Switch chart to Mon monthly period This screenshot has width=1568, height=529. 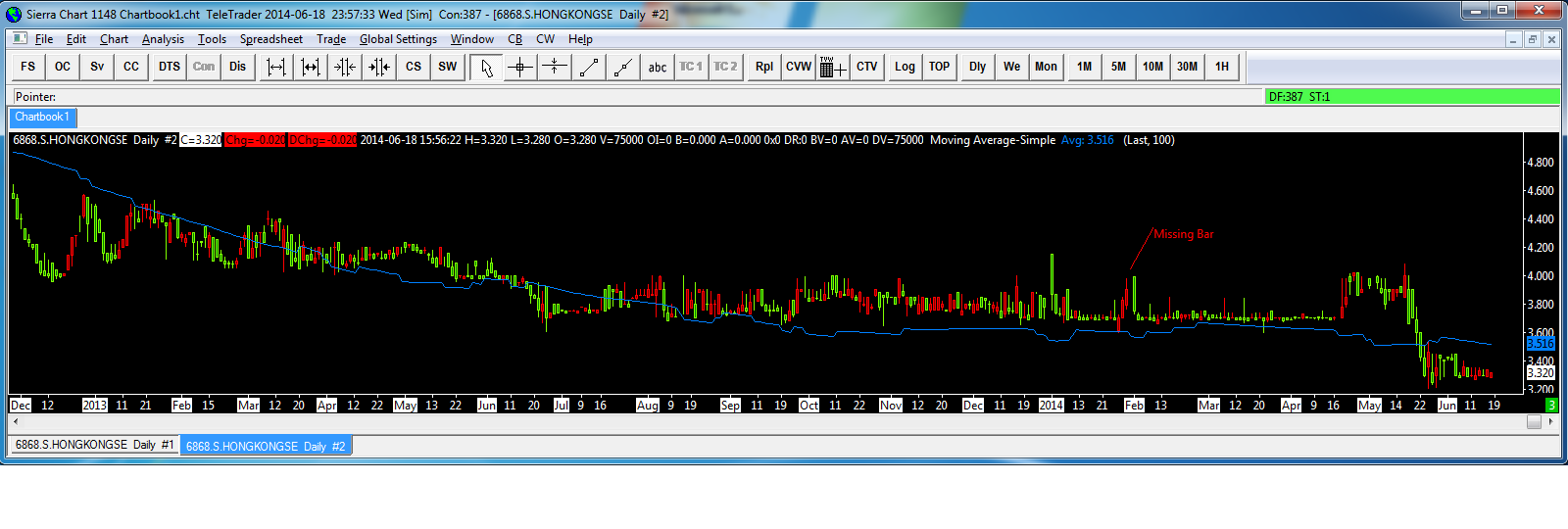click(x=1047, y=67)
